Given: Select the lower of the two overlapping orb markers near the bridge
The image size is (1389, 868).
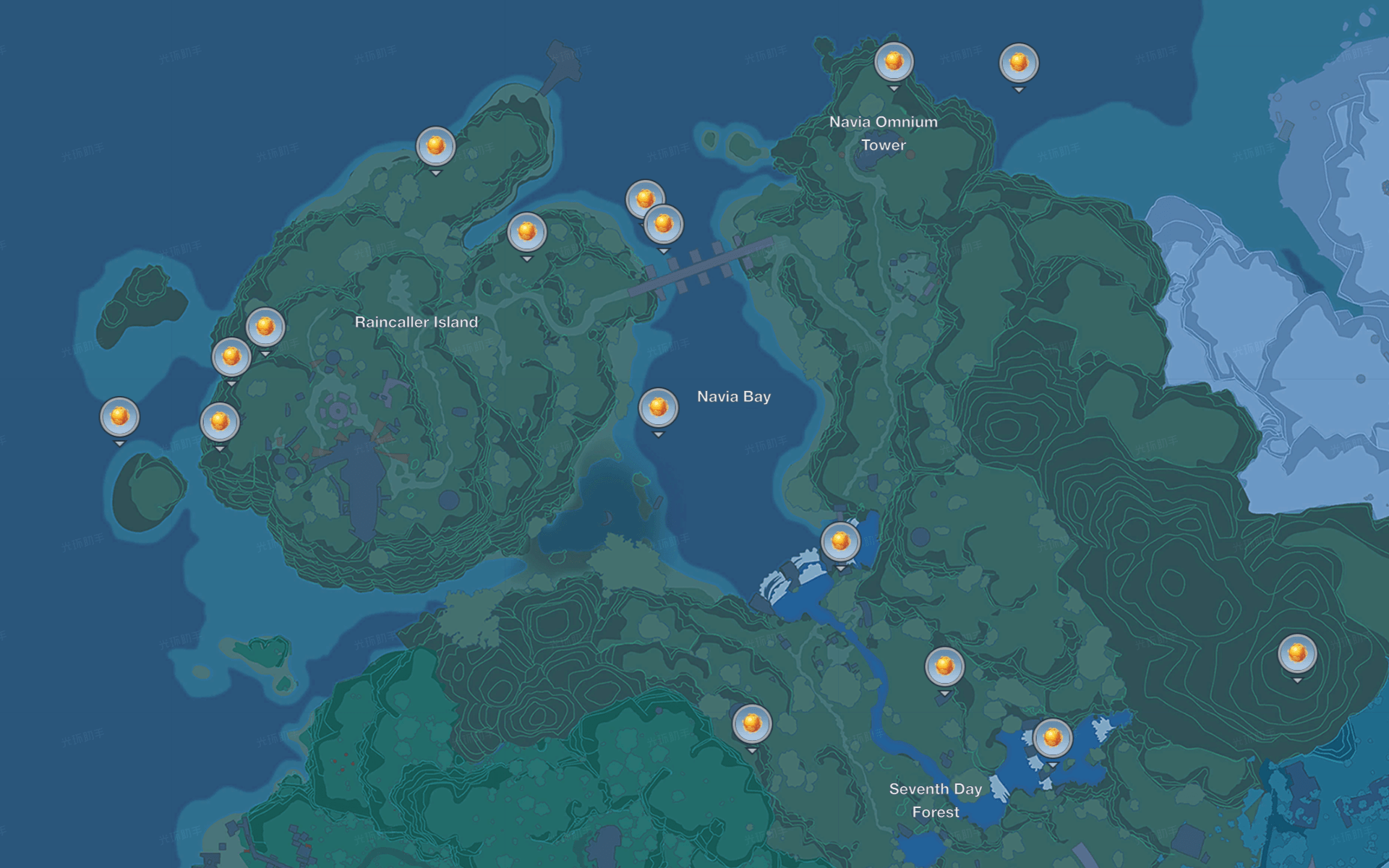Looking at the screenshot, I should pos(663,225).
